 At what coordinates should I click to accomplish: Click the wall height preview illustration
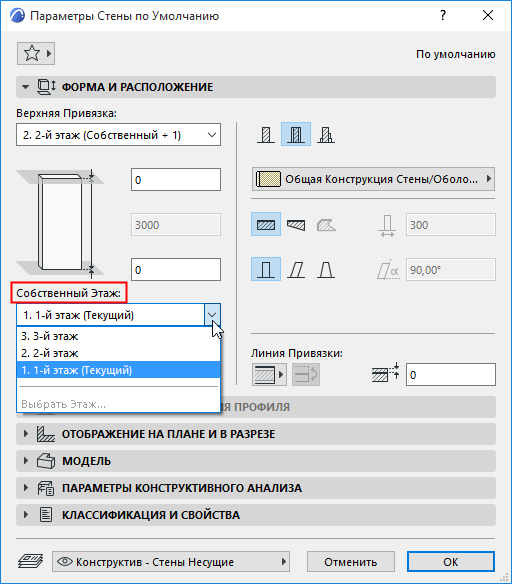pos(60,224)
